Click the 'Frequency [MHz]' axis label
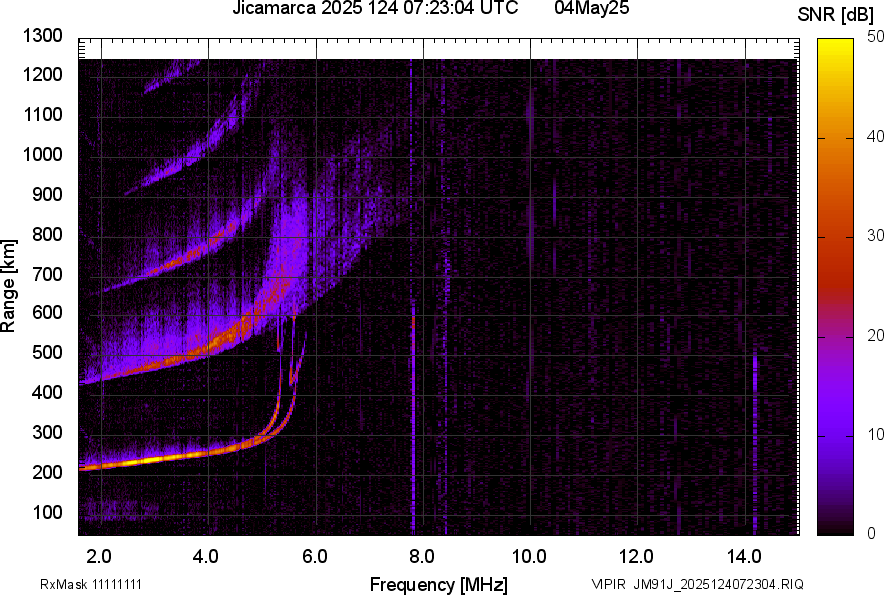 [x=439, y=584]
